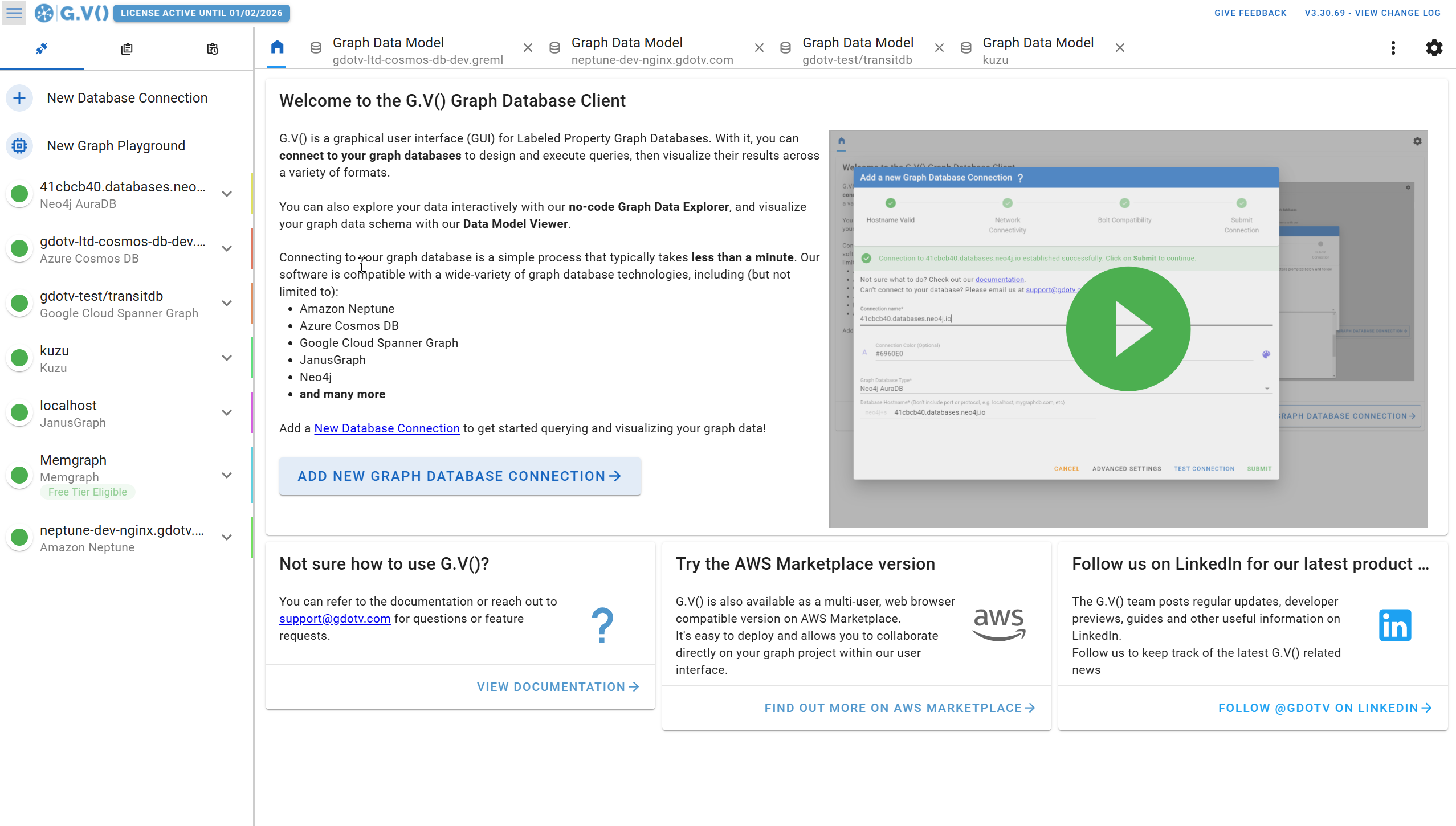Screen dimensions: 1456x826
Task: Open the saved queries clipboard tab
Action: 127,49
